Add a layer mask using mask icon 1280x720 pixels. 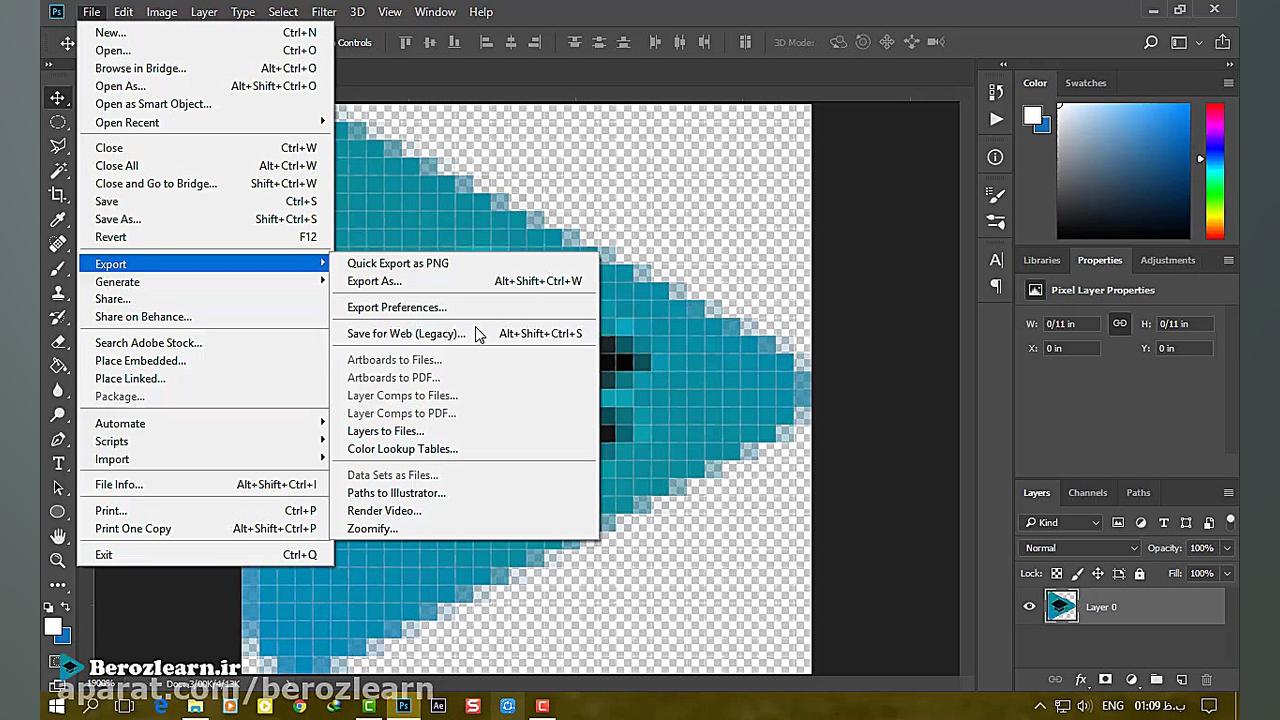click(1105, 680)
